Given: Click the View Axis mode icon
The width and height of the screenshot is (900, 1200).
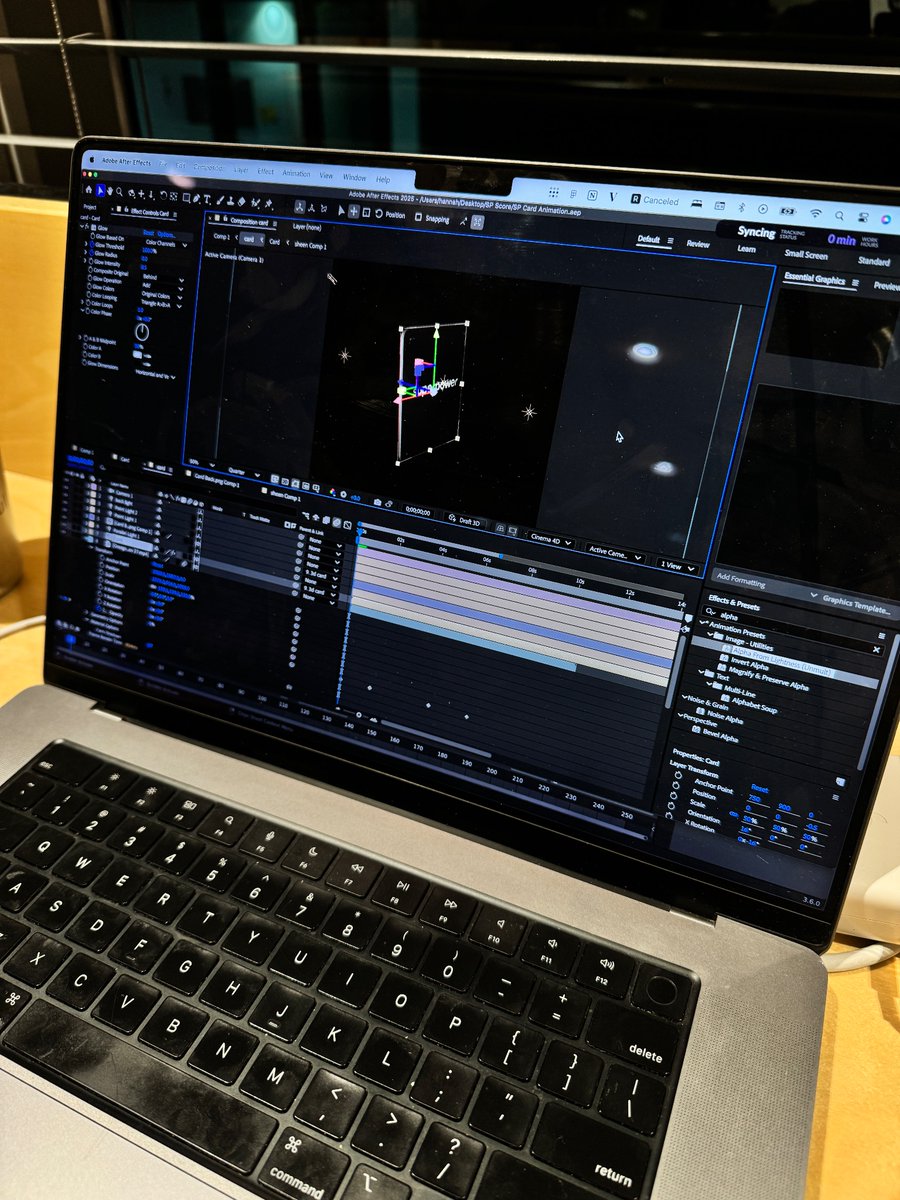Looking at the screenshot, I should [x=324, y=209].
